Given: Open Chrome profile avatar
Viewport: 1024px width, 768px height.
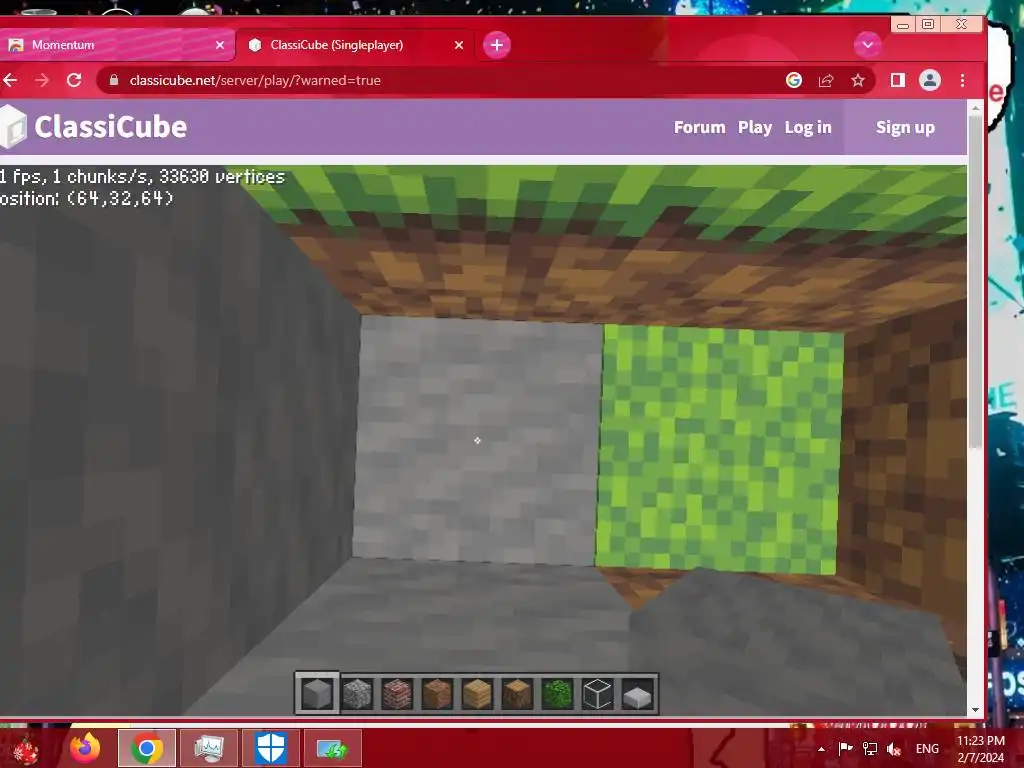Looking at the screenshot, I should (x=930, y=80).
